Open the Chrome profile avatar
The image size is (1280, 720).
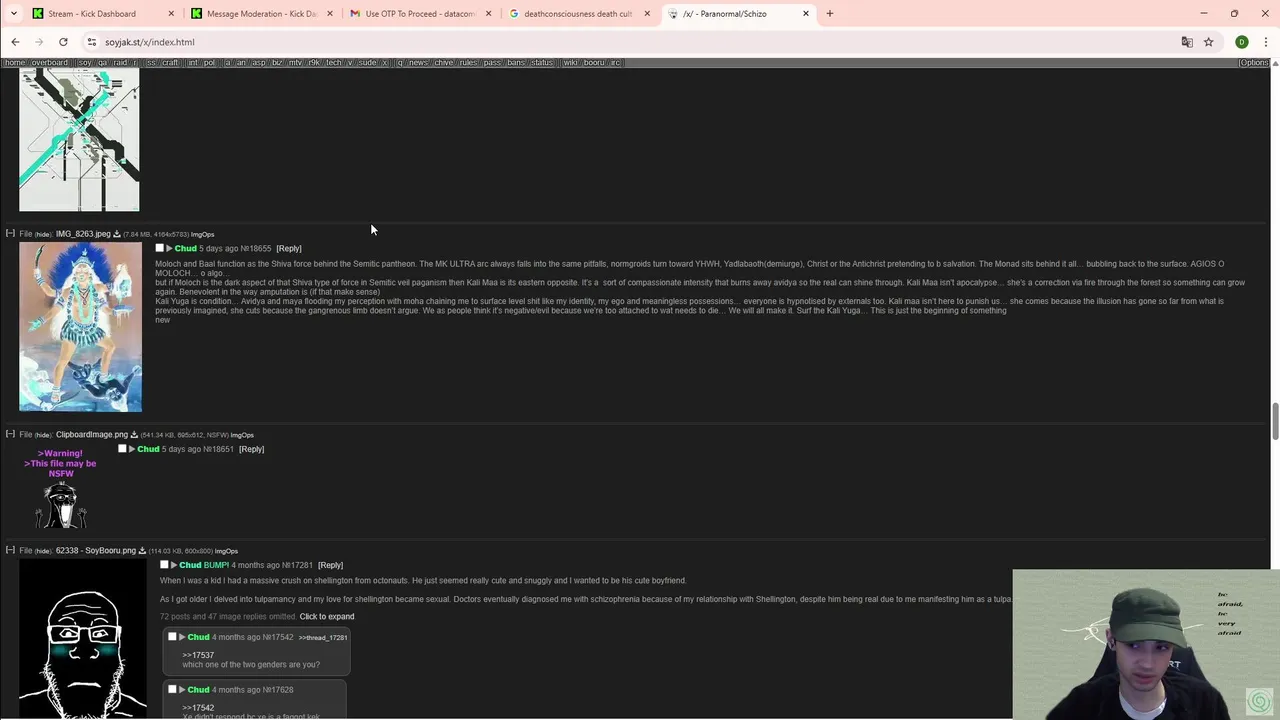coord(1241,42)
